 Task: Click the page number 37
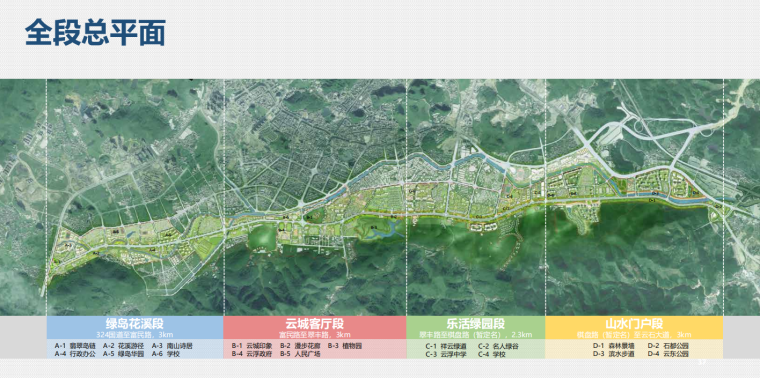(x=702, y=362)
